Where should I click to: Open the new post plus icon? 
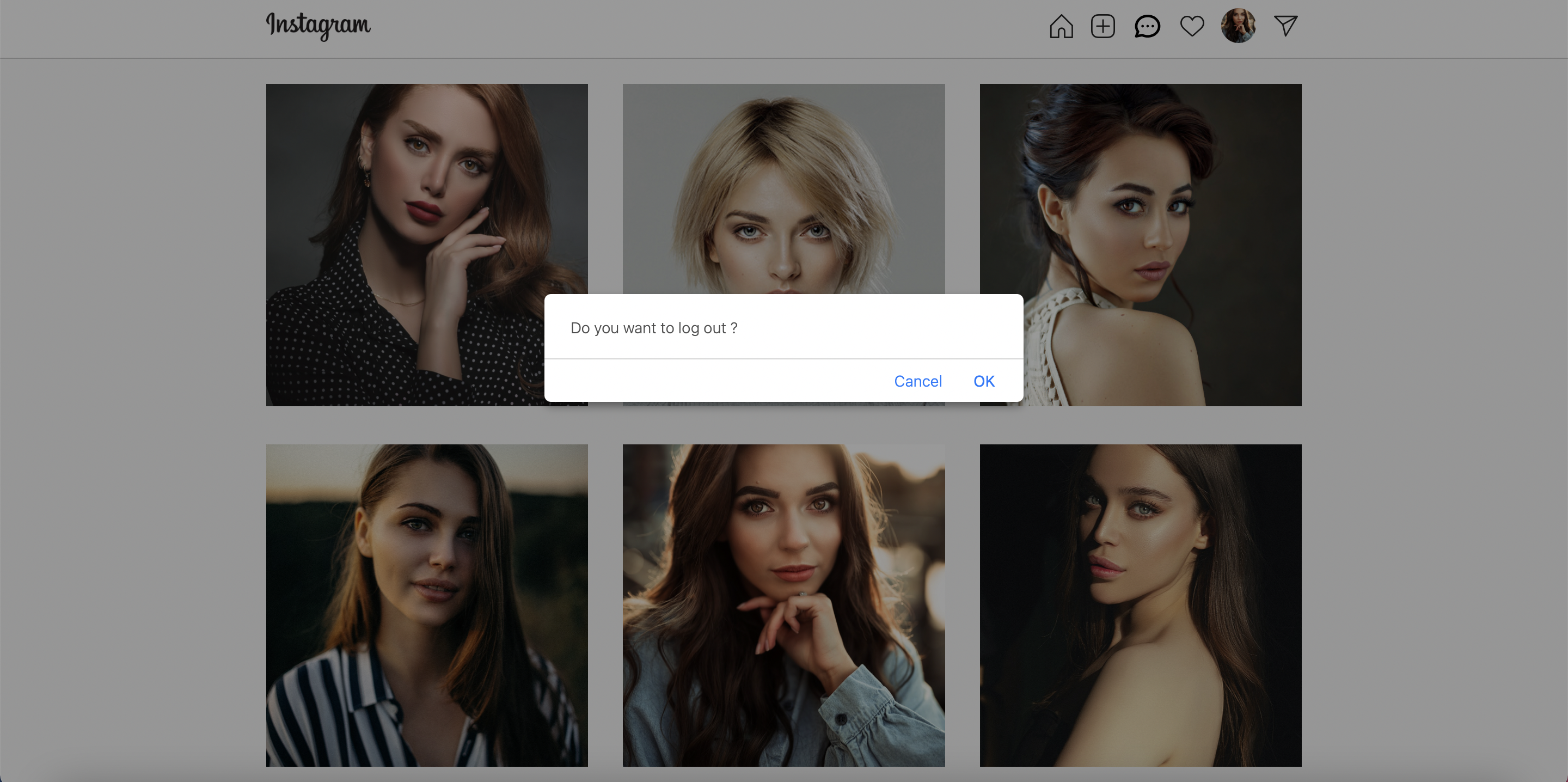pyautogui.click(x=1102, y=26)
